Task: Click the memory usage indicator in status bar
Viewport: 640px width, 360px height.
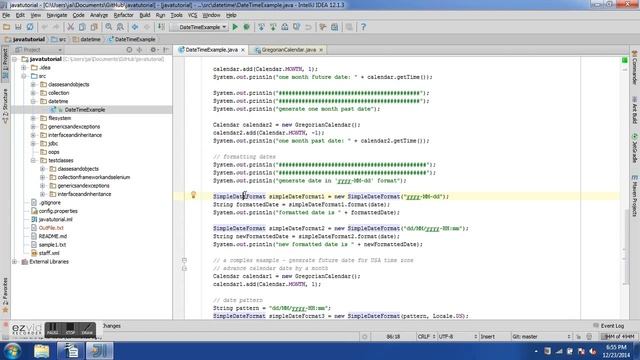Action: tap(619, 337)
